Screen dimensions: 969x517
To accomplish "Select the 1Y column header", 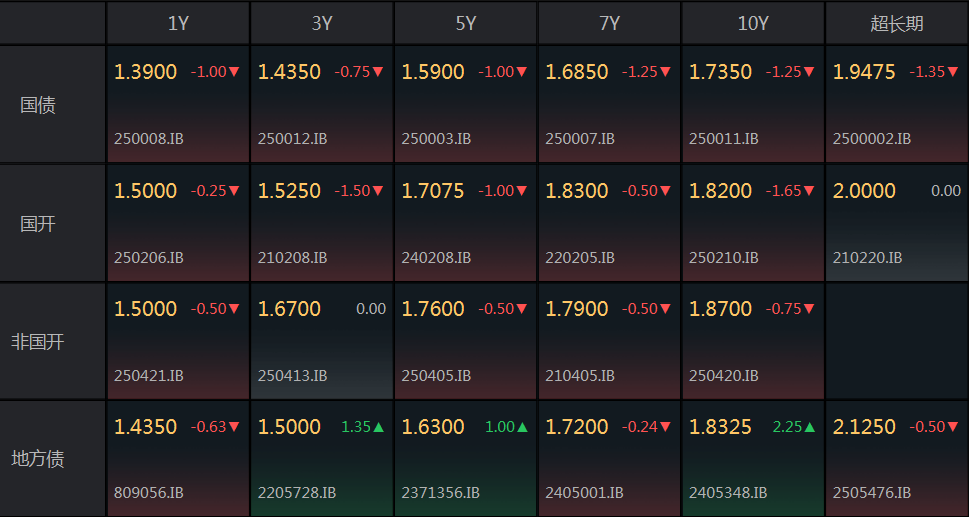I will pos(178,23).
